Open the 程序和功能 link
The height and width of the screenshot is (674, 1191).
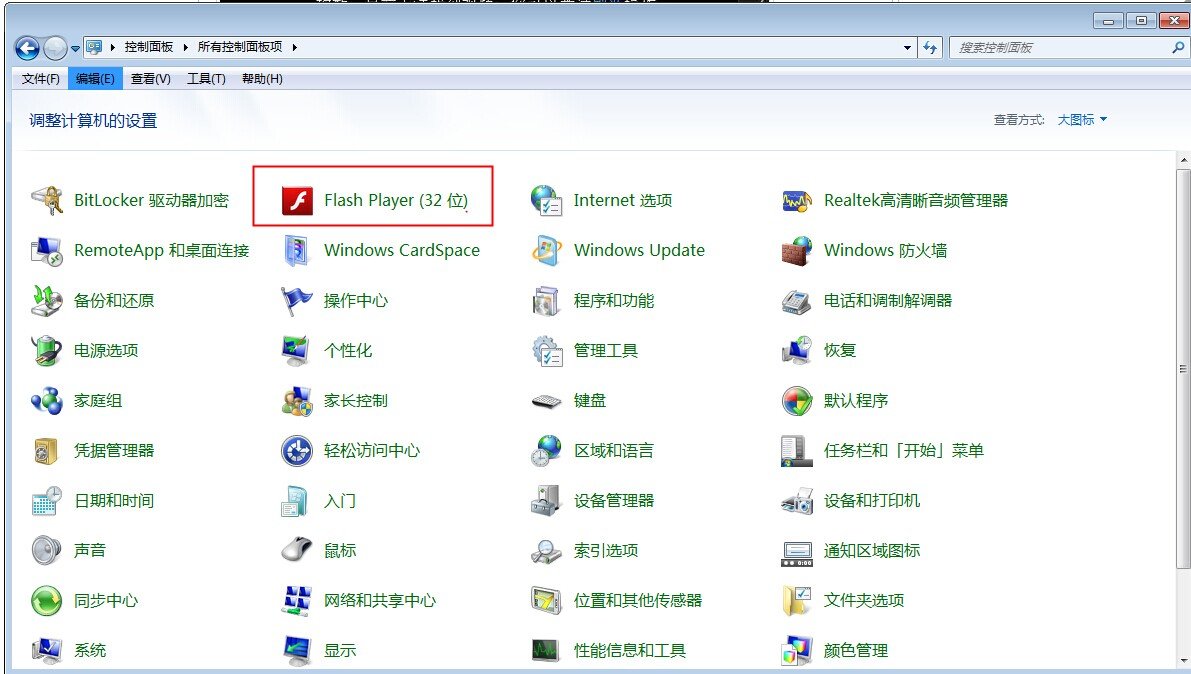click(x=613, y=301)
